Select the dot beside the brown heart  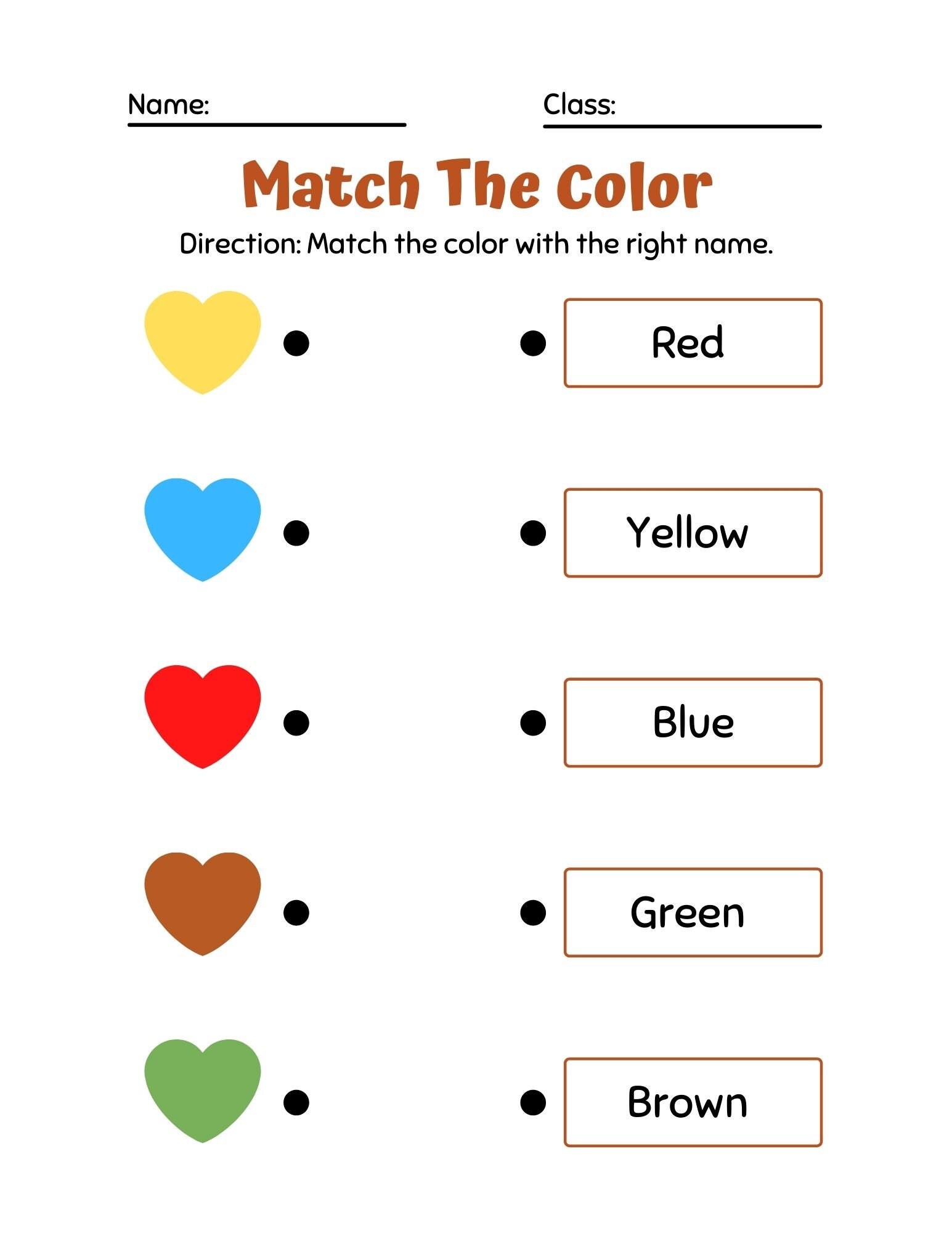296,913
